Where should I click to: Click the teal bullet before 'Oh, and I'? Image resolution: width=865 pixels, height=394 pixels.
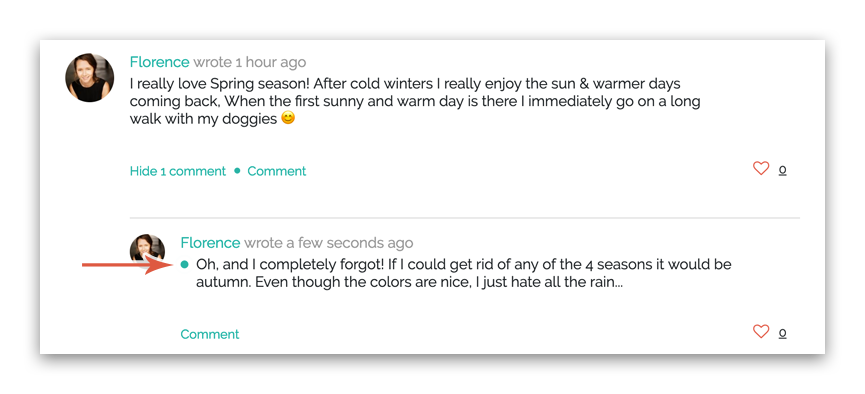185,265
